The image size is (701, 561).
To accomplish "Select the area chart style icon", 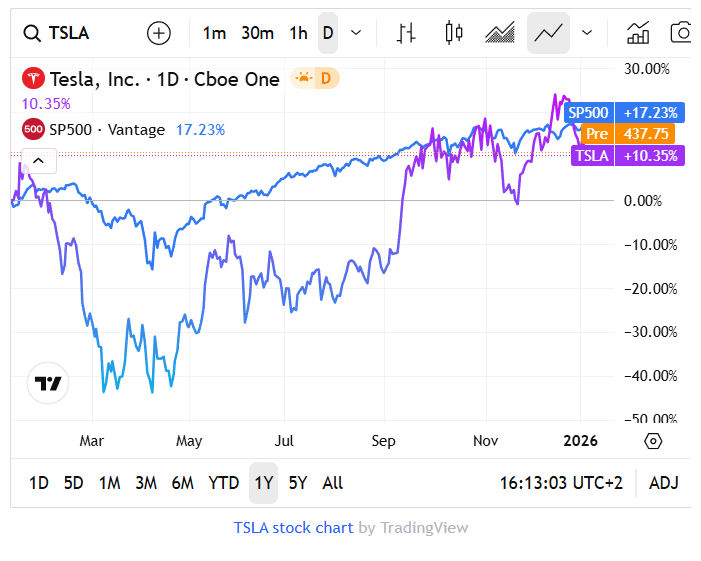I will [500, 33].
